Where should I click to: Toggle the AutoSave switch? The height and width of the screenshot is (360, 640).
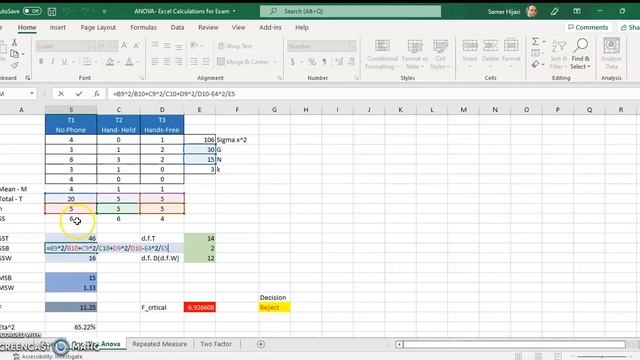tap(32, 11)
